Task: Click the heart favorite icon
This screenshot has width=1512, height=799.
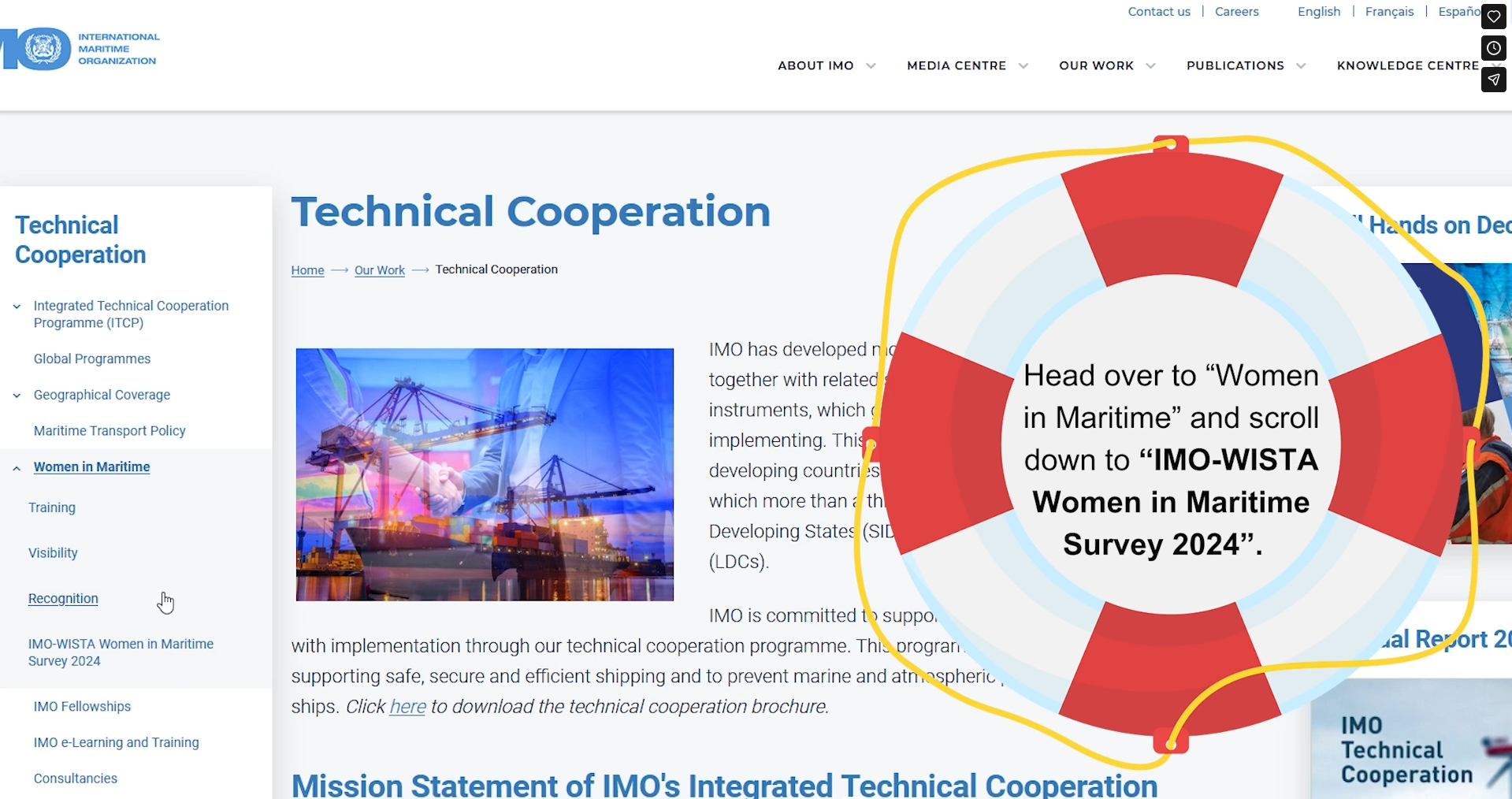Action: click(1493, 17)
